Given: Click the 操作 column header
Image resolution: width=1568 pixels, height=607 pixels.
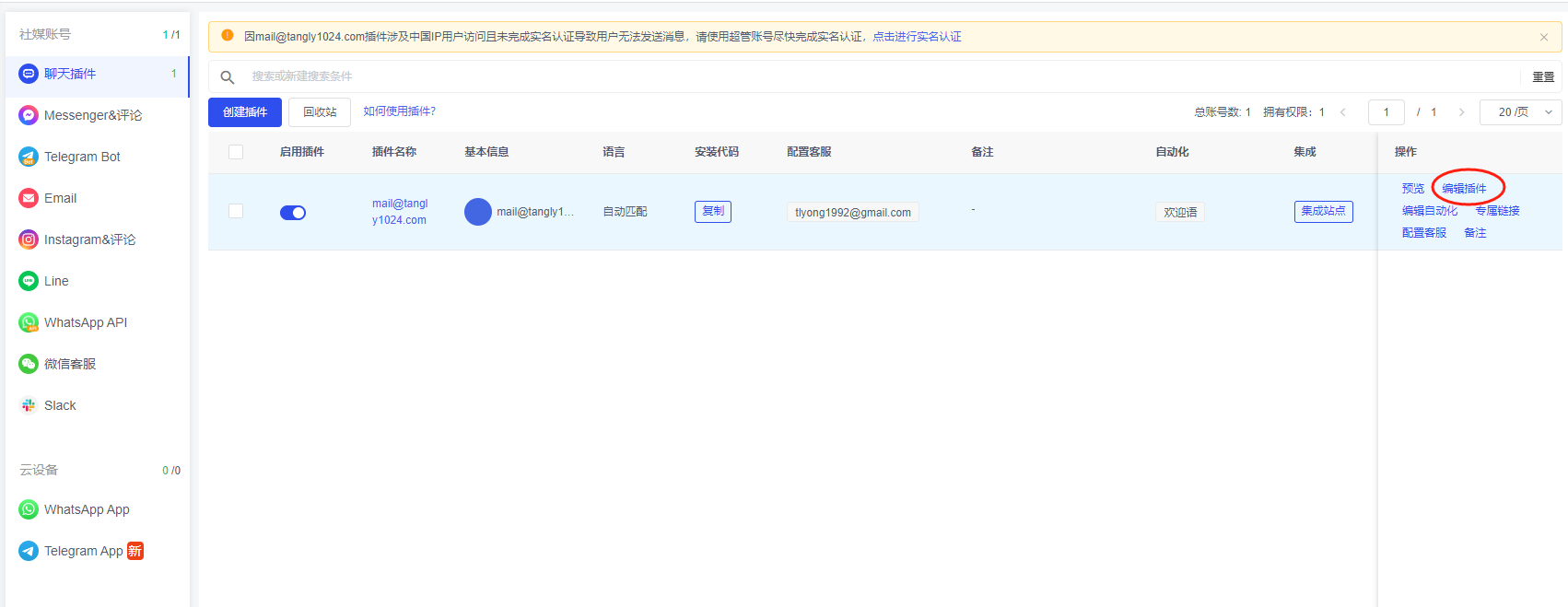Looking at the screenshot, I should [x=1406, y=152].
